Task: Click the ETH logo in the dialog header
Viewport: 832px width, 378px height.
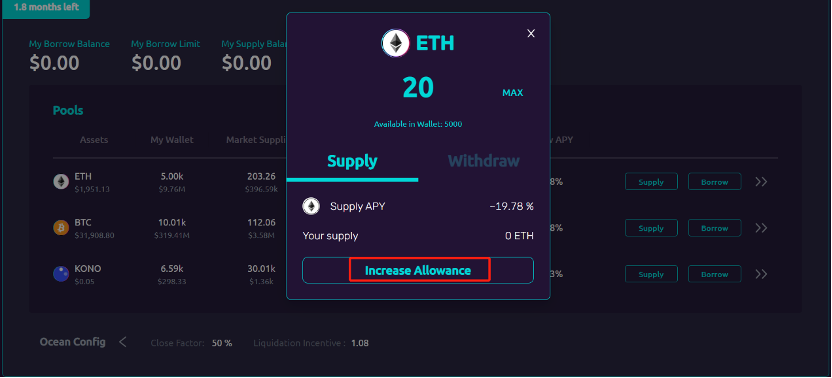Action: (x=395, y=43)
